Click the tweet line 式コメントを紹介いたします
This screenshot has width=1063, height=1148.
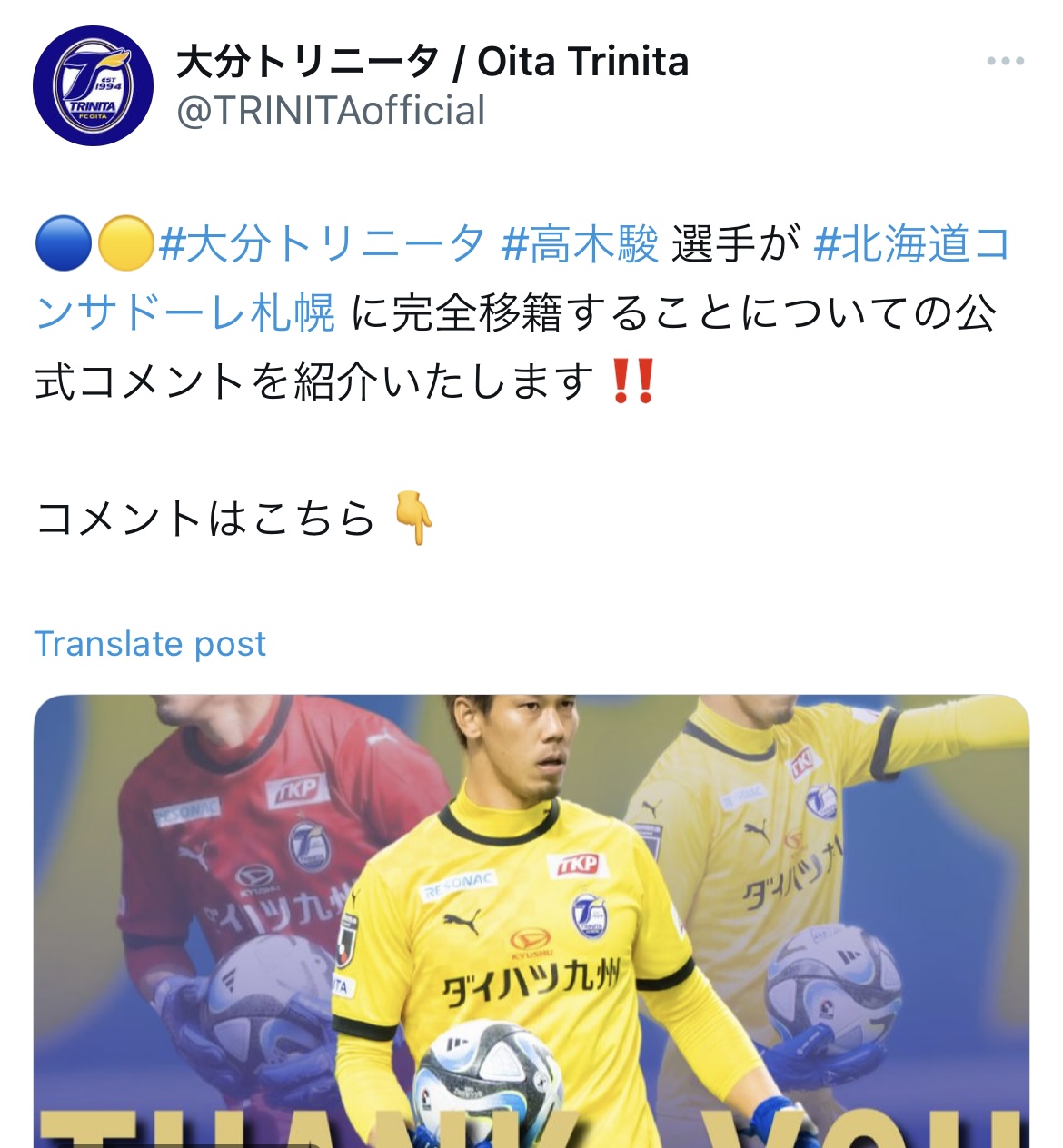pyautogui.click(x=314, y=381)
